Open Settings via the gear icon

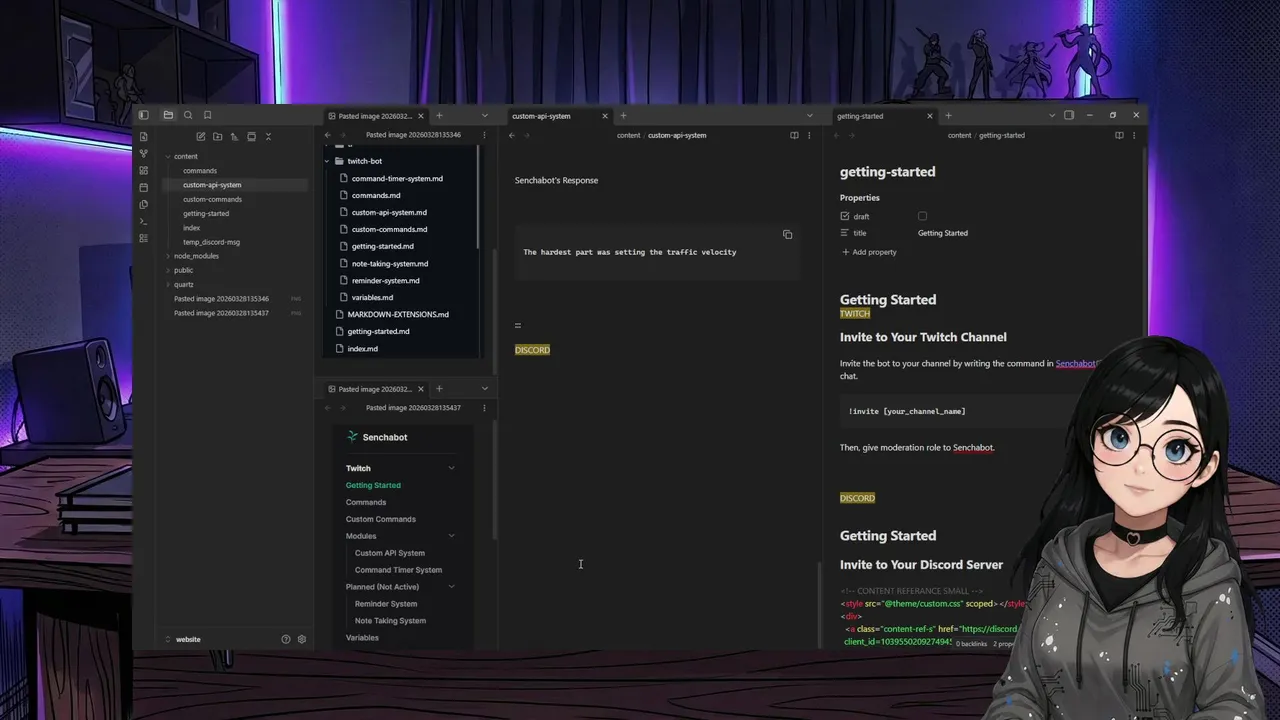[x=302, y=639]
